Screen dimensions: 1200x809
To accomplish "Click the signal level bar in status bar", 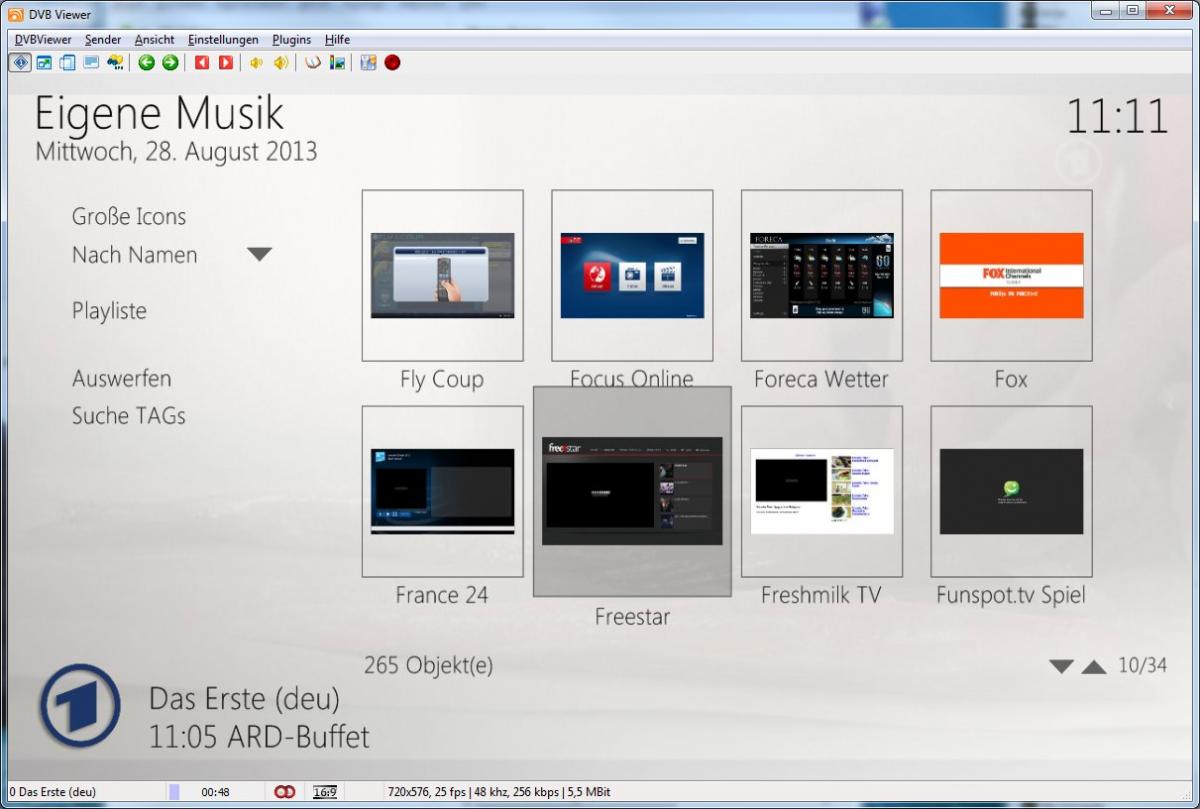I will (174, 792).
